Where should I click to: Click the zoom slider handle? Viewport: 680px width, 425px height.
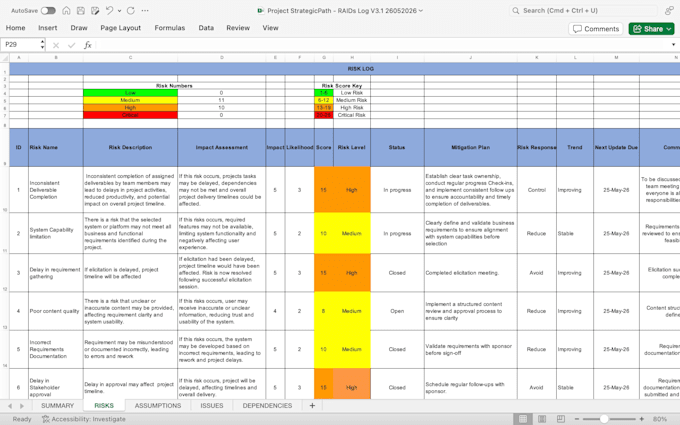click(x=604, y=419)
